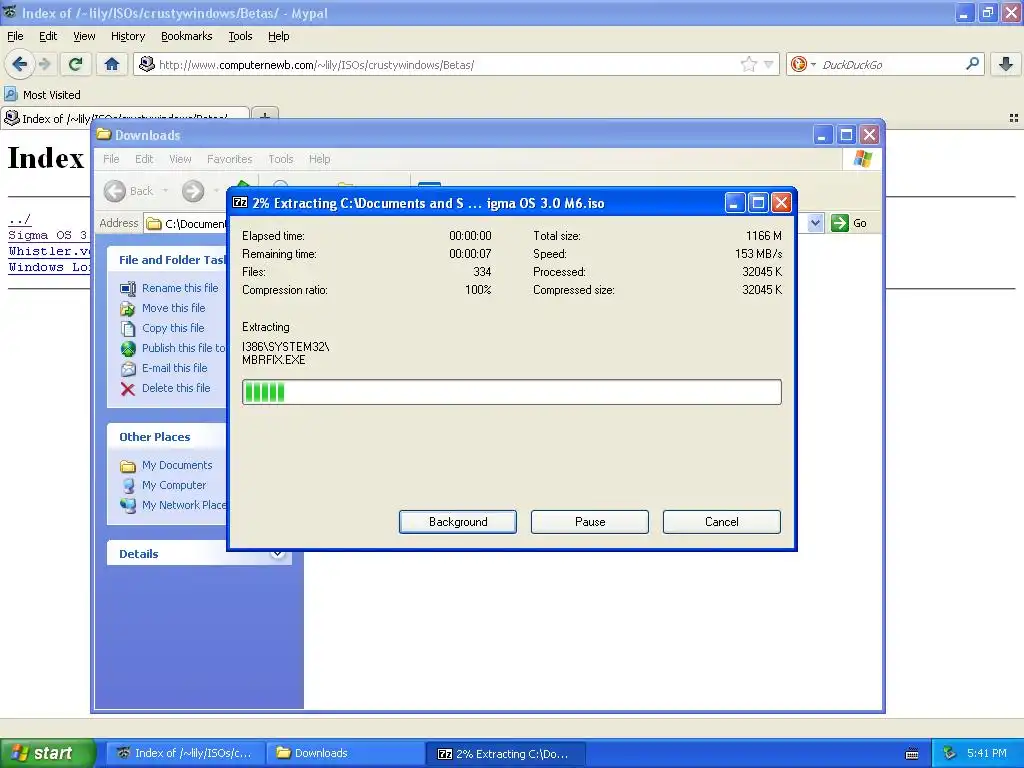
Task: Open the Edit menu in Mypal
Action: click(x=48, y=36)
